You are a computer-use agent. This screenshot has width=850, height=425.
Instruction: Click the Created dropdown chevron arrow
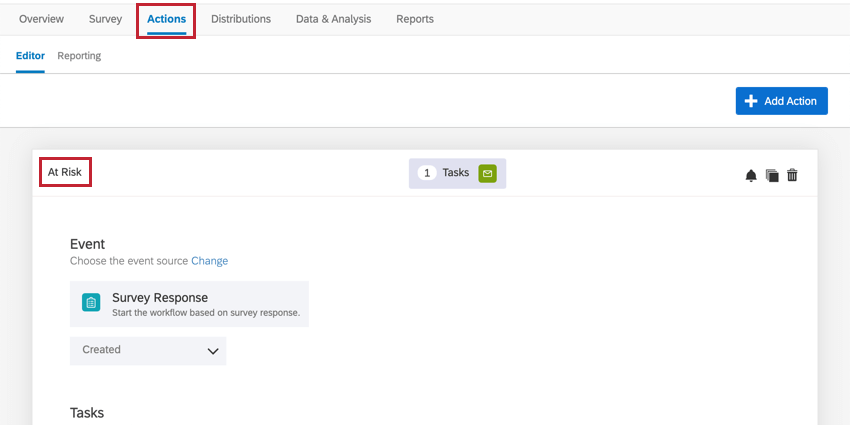point(212,351)
